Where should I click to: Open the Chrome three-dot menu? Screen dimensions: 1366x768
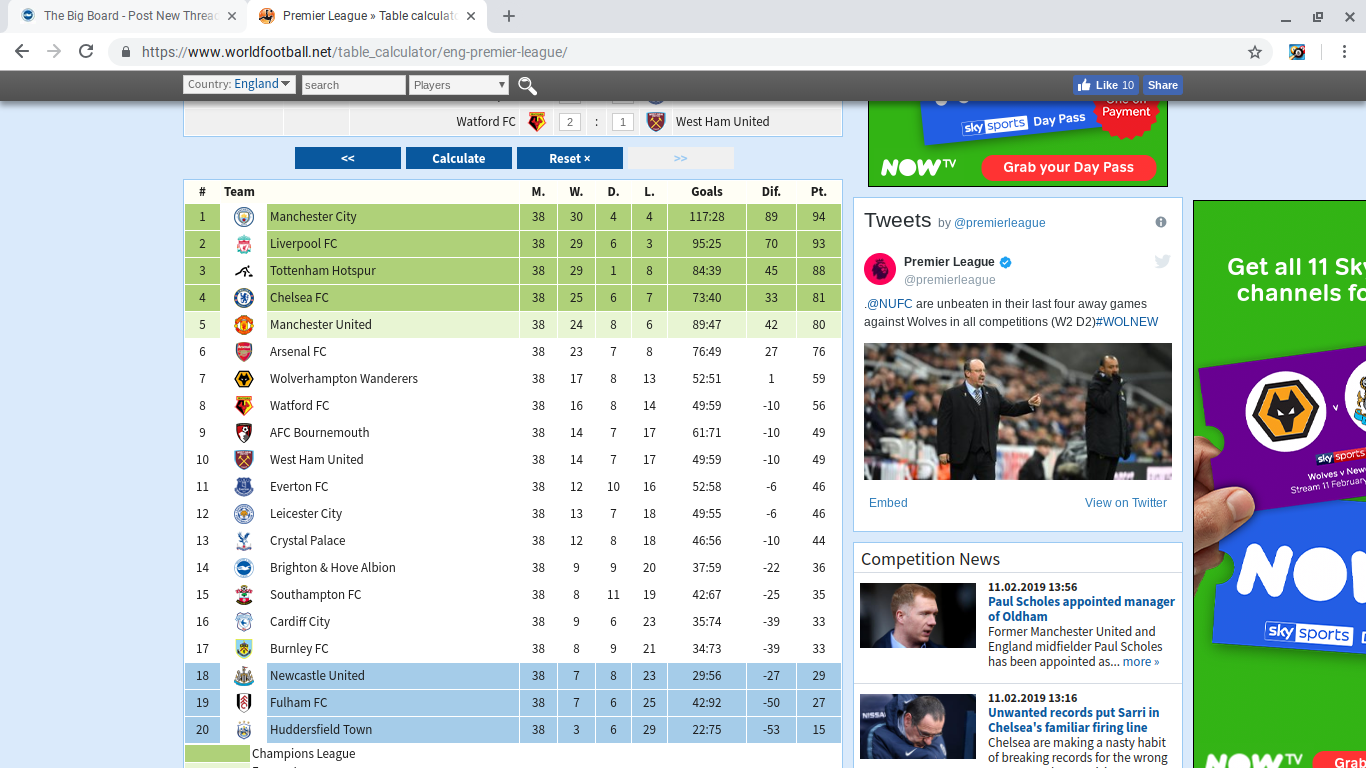1343,52
